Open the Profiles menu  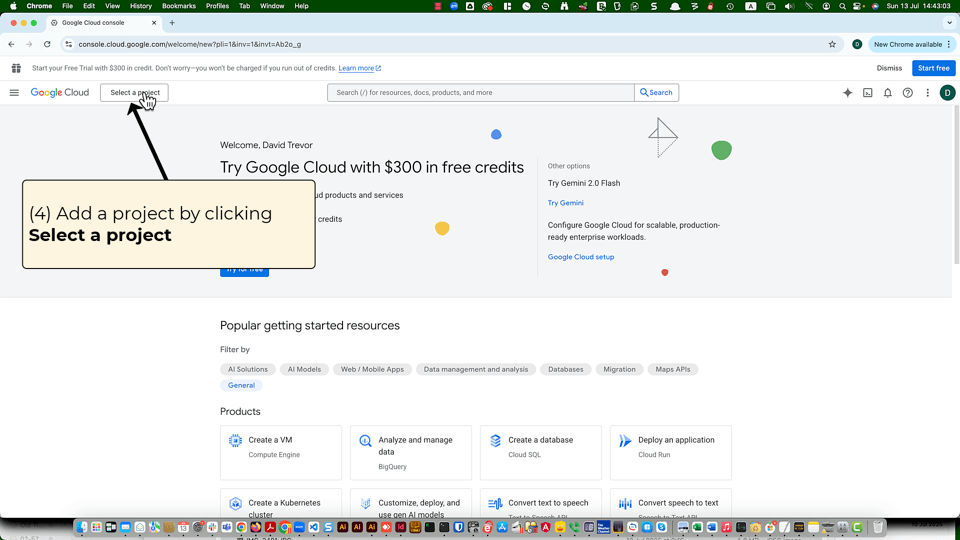click(217, 6)
